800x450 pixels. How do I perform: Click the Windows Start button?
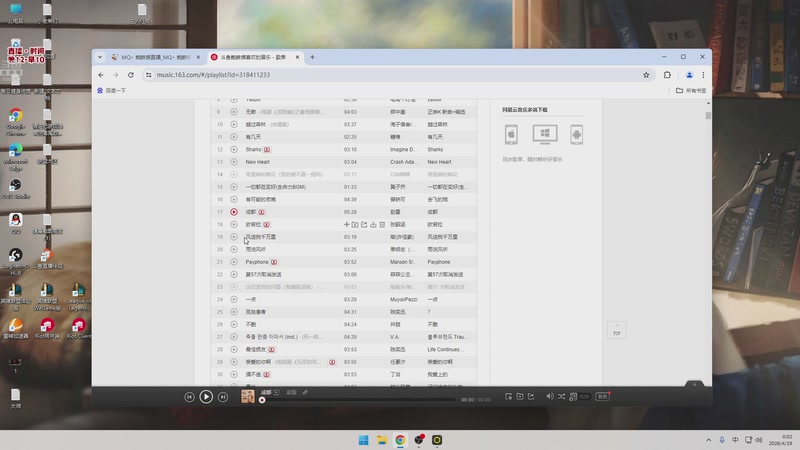[363, 440]
